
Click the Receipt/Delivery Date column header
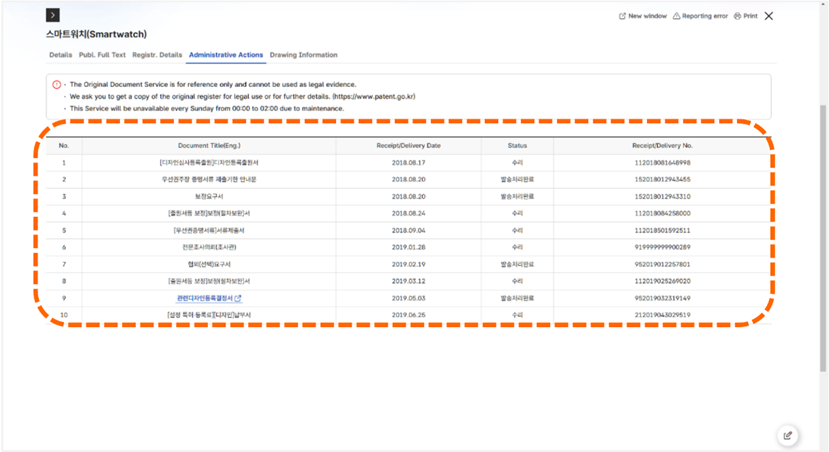pos(408,145)
